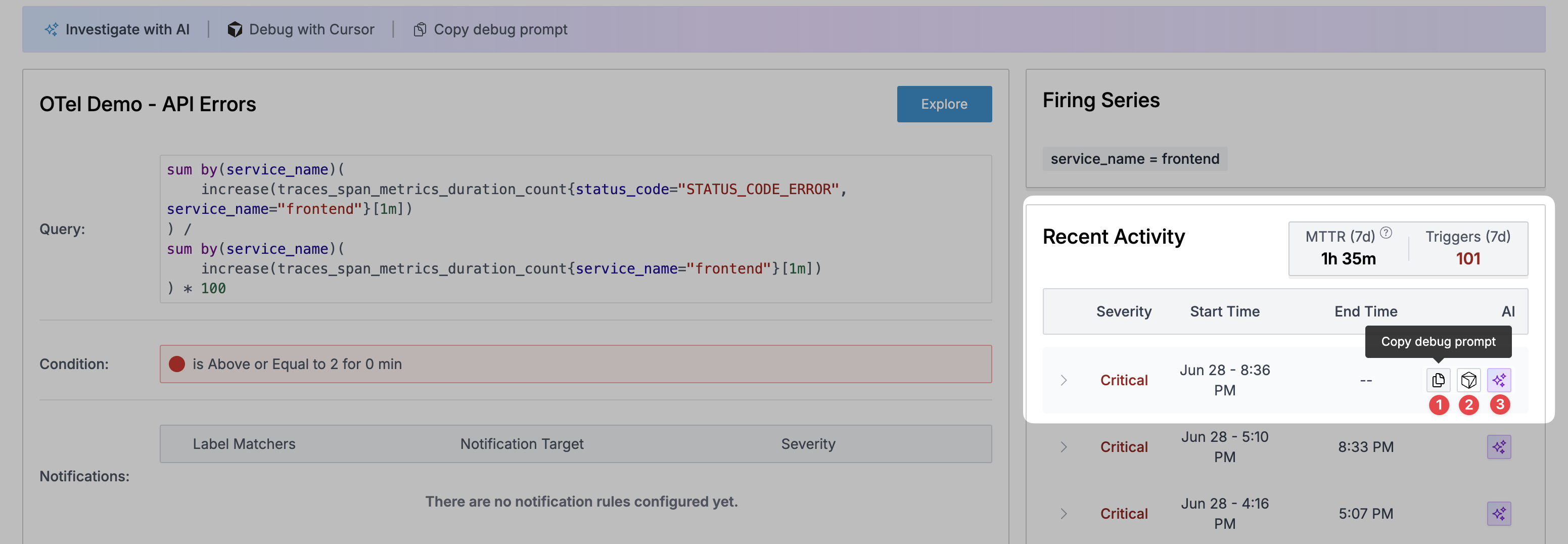Click AI investigate icon in 5:07 PM row
1568x544 pixels.
tap(1499, 514)
